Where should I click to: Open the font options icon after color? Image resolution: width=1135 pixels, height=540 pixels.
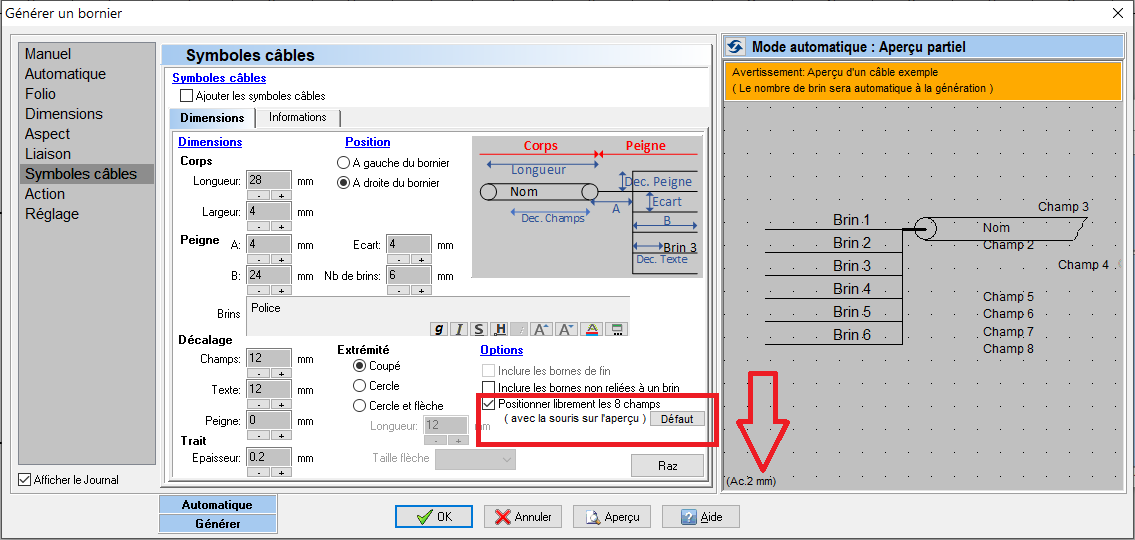pyautogui.click(x=618, y=329)
